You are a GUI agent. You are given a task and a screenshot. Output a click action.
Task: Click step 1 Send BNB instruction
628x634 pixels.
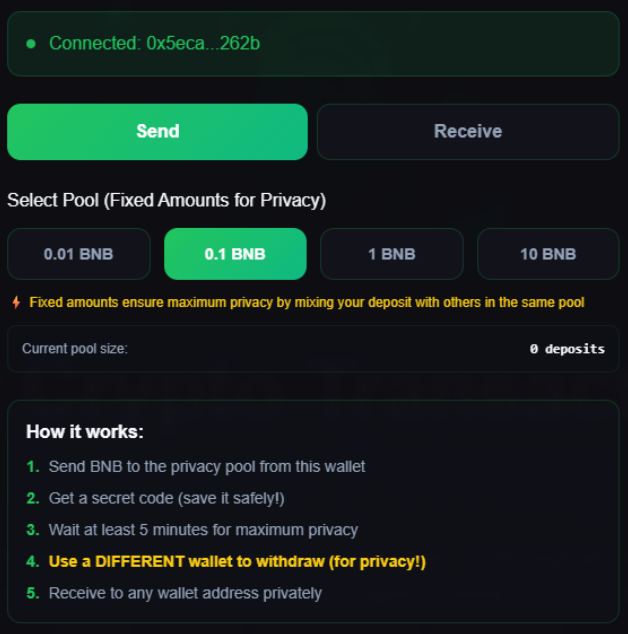(207, 466)
